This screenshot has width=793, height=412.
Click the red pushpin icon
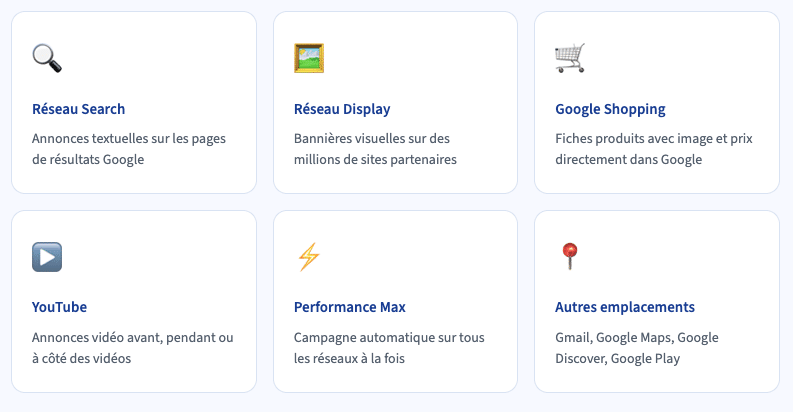[x=569, y=257]
